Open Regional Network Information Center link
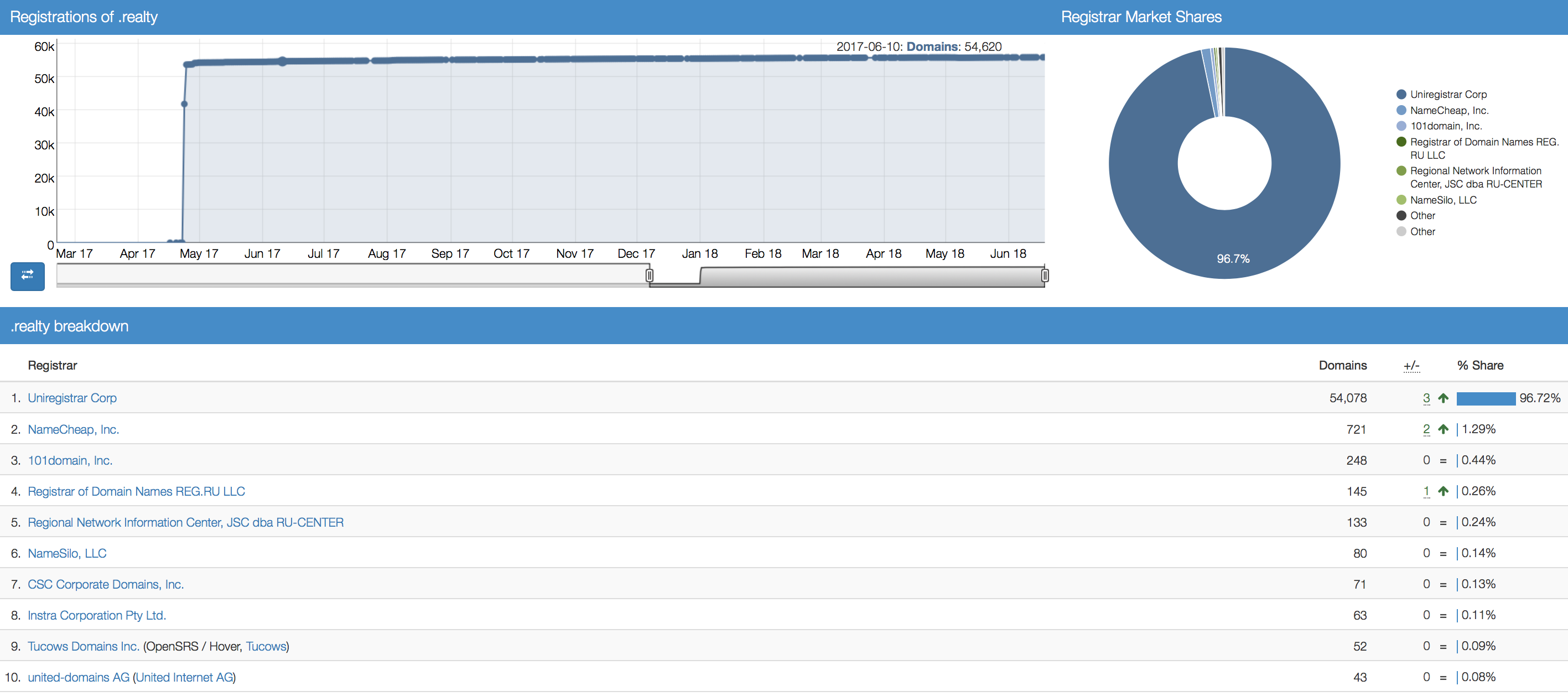The width and height of the screenshot is (1568, 696). coord(186,522)
